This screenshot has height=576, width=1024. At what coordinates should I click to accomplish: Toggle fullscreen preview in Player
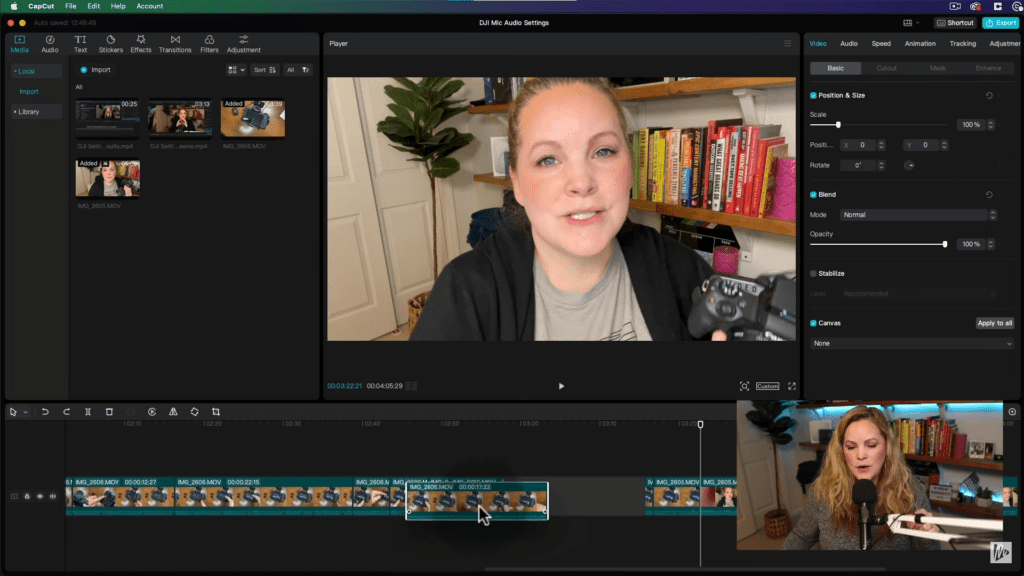[x=792, y=386]
